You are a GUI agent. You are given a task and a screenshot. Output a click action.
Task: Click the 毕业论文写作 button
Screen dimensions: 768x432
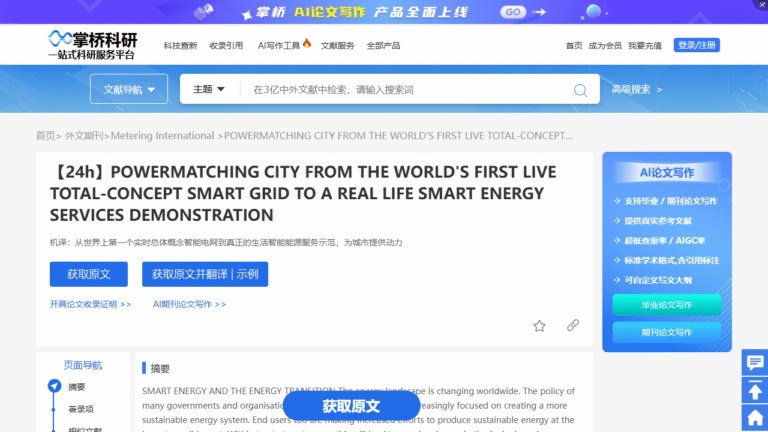[666, 305]
